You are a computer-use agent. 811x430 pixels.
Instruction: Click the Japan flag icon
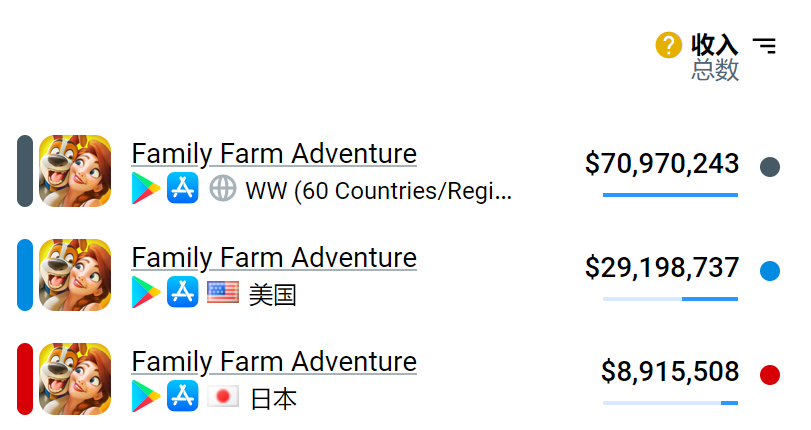[223, 397]
